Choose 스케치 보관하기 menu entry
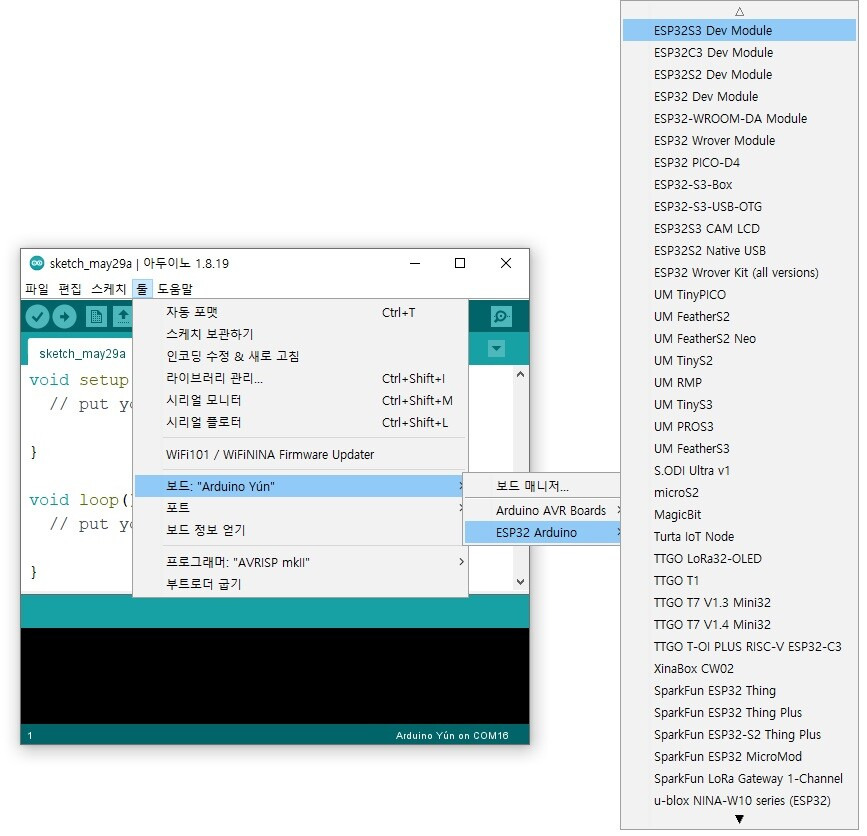867x836 pixels. coord(299,334)
